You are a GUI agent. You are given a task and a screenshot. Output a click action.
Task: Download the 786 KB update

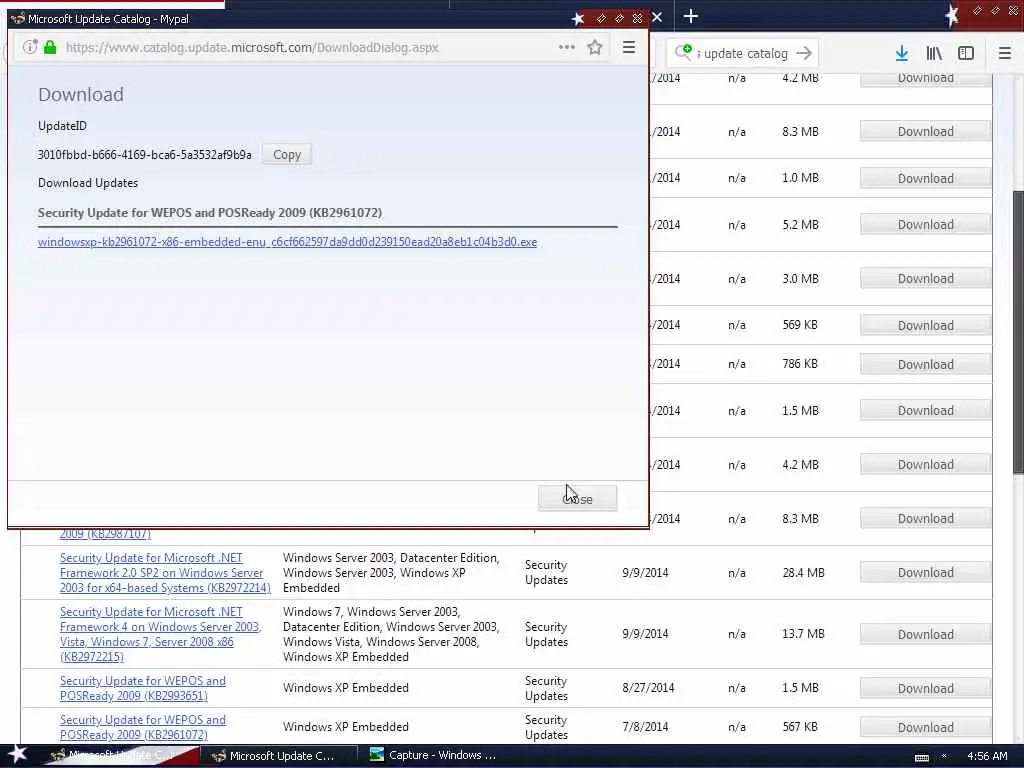pyautogui.click(x=925, y=364)
